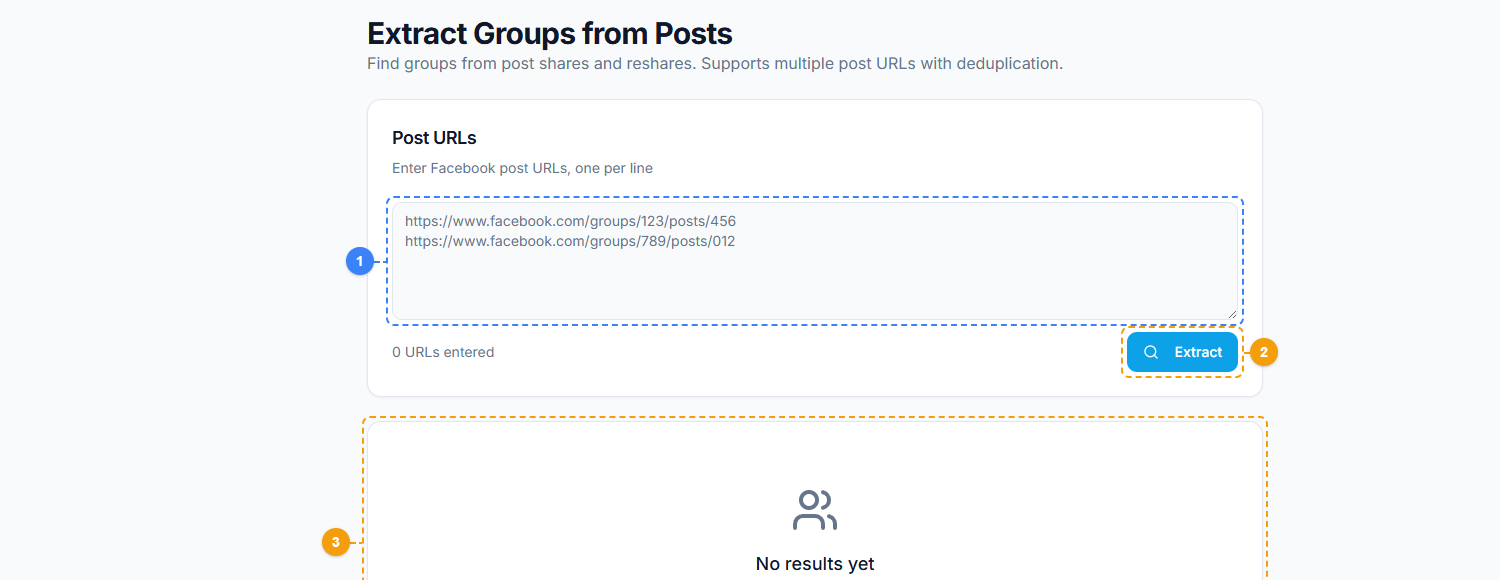Click the people icon above No results yet
Viewport: 1500px width, 580px height.
[x=815, y=510]
